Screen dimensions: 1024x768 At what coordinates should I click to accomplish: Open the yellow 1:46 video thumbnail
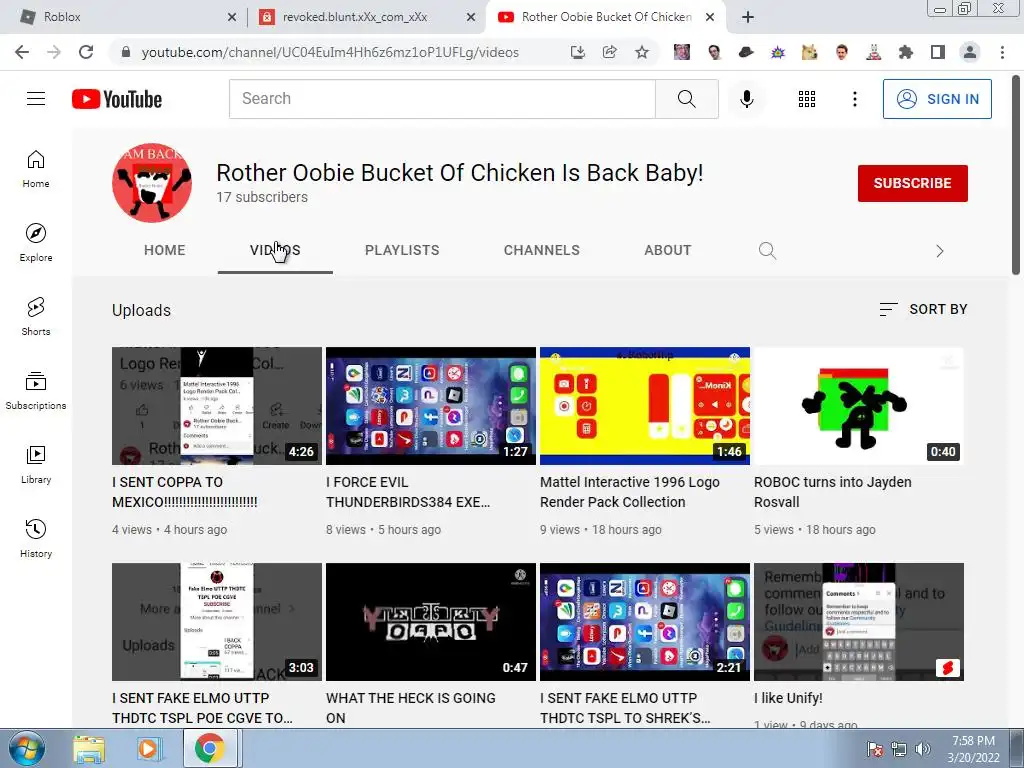[x=645, y=406]
